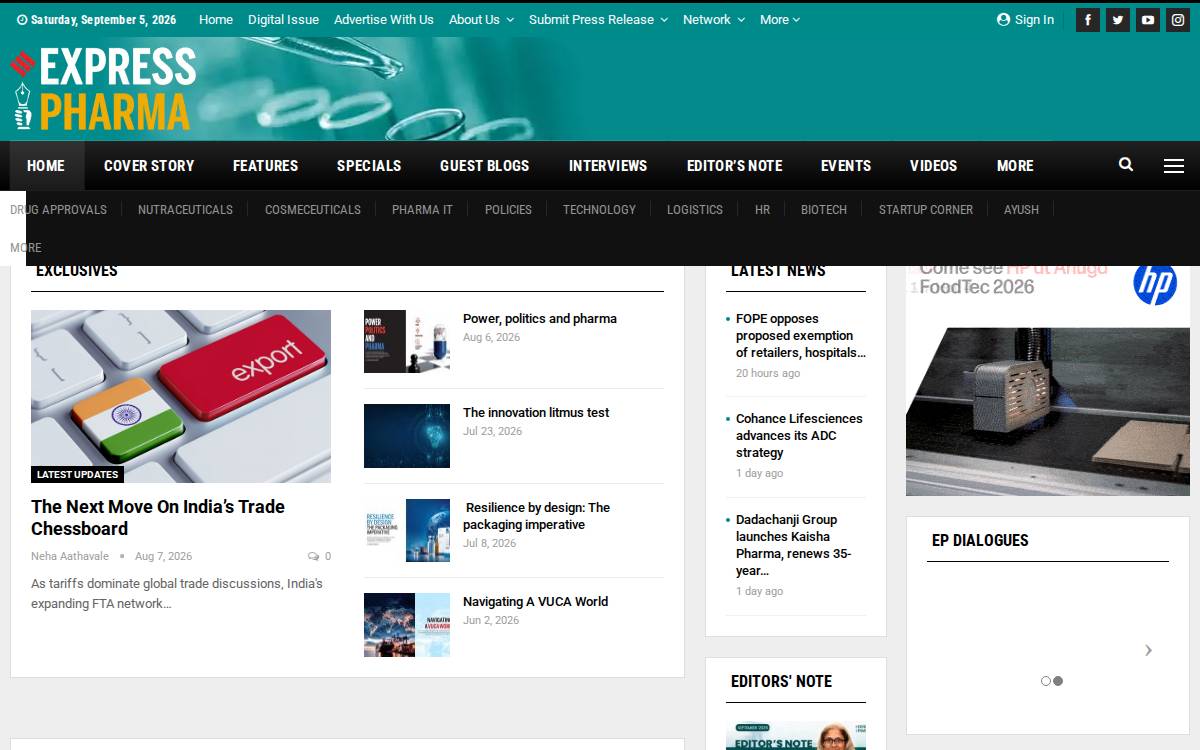Go to HOME tab

click(46, 166)
